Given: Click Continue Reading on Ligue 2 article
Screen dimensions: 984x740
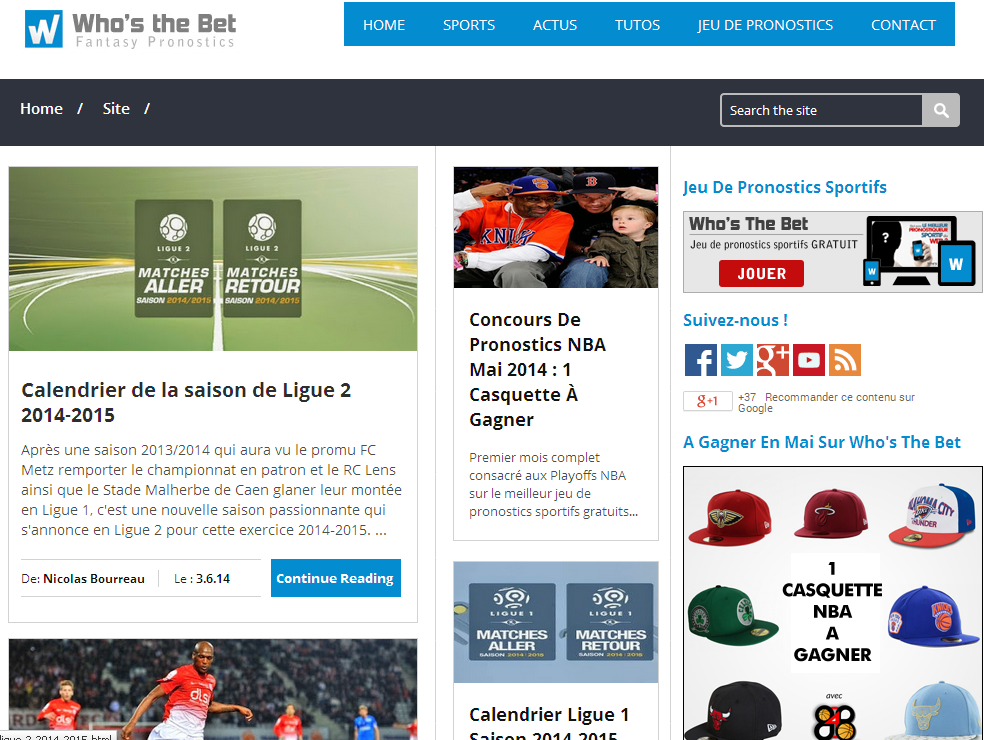Looking at the screenshot, I should pyautogui.click(x=336, y=578).
